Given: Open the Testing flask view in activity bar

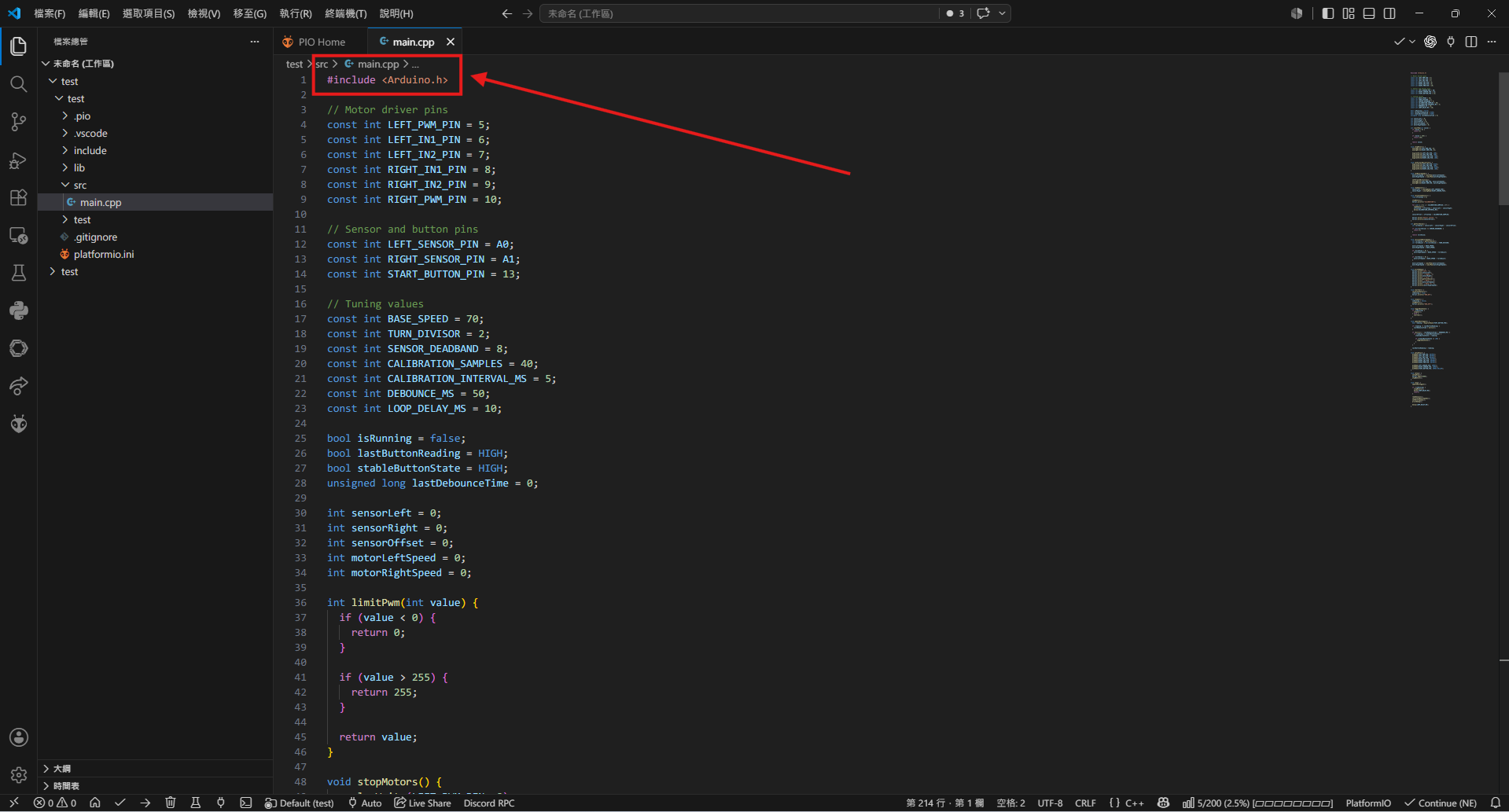Looking at the screenshot, I should tap(19, 273).
